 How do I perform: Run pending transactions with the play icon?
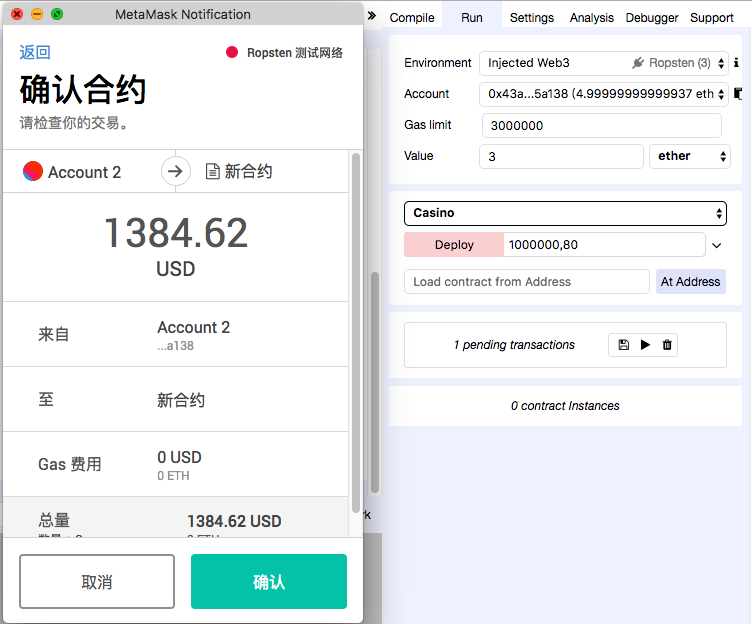646,345
